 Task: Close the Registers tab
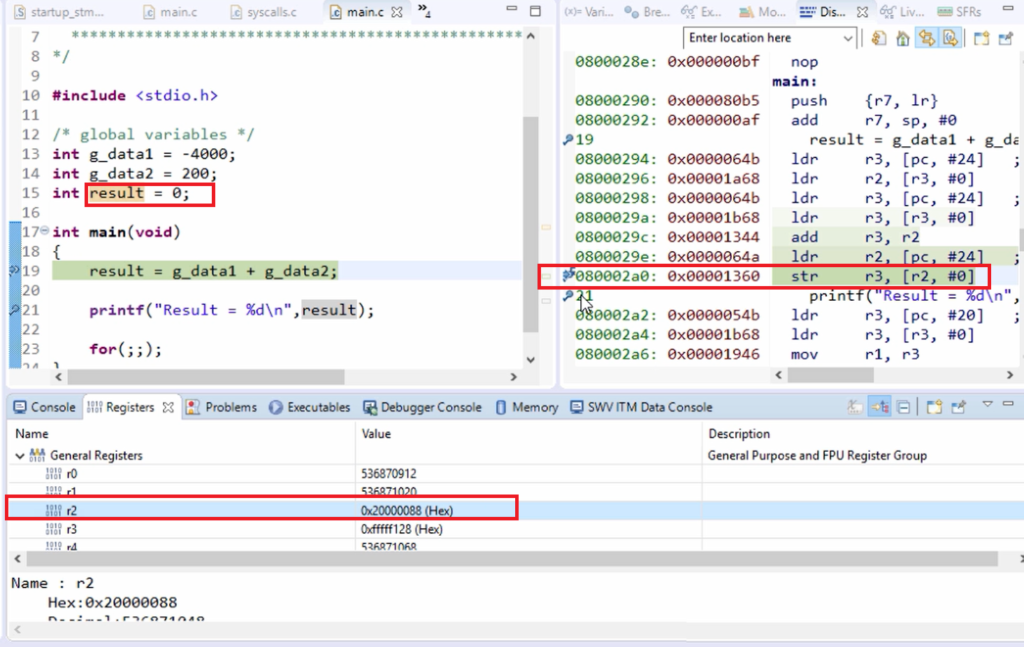click(x=168, y=407)
